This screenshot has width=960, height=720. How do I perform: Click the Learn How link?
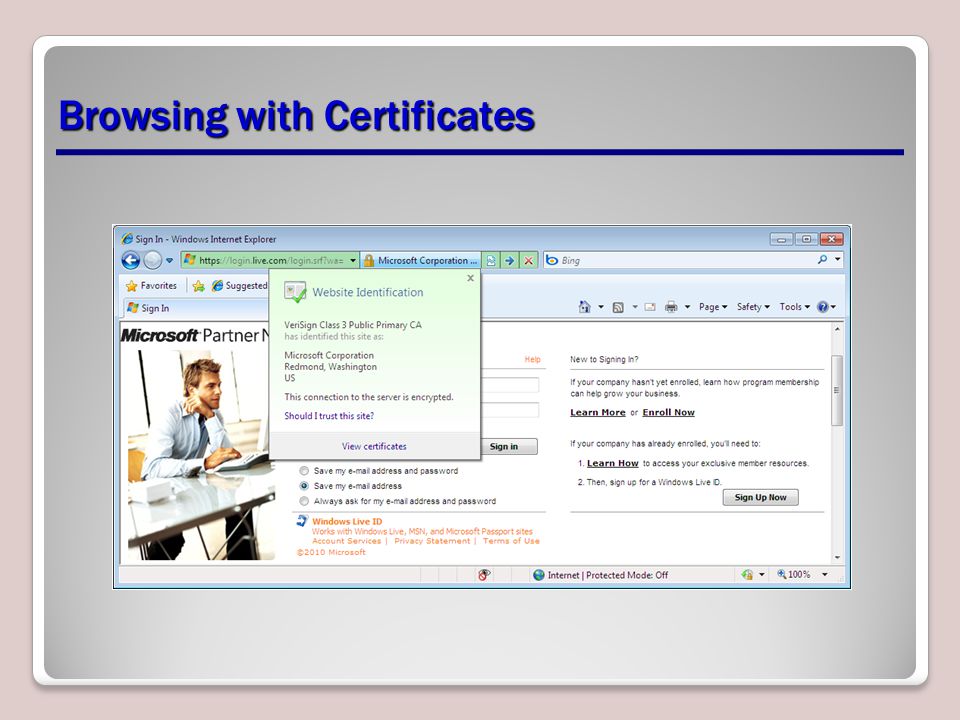click(x=612, y=463)
